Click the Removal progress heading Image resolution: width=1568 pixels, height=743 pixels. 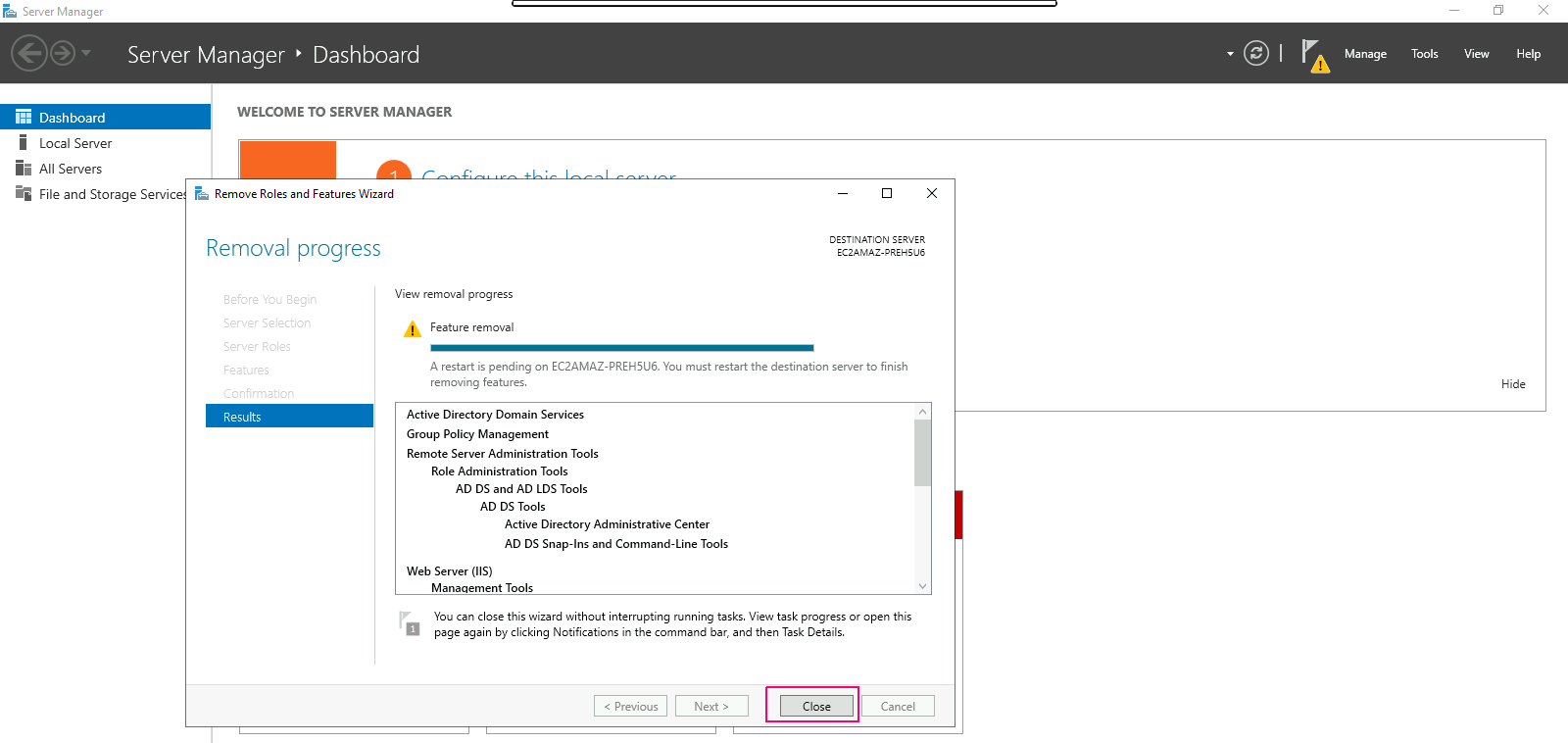point(293,249)
